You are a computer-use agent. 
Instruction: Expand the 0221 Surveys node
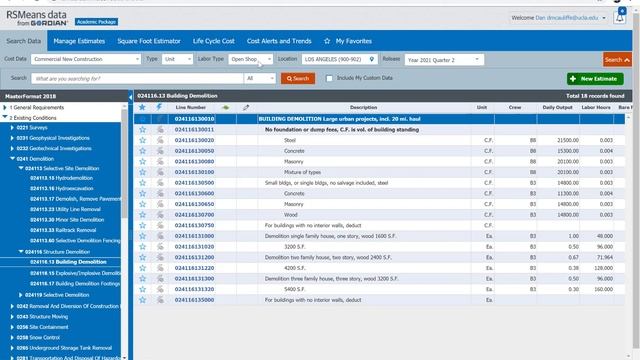[12, 127]
